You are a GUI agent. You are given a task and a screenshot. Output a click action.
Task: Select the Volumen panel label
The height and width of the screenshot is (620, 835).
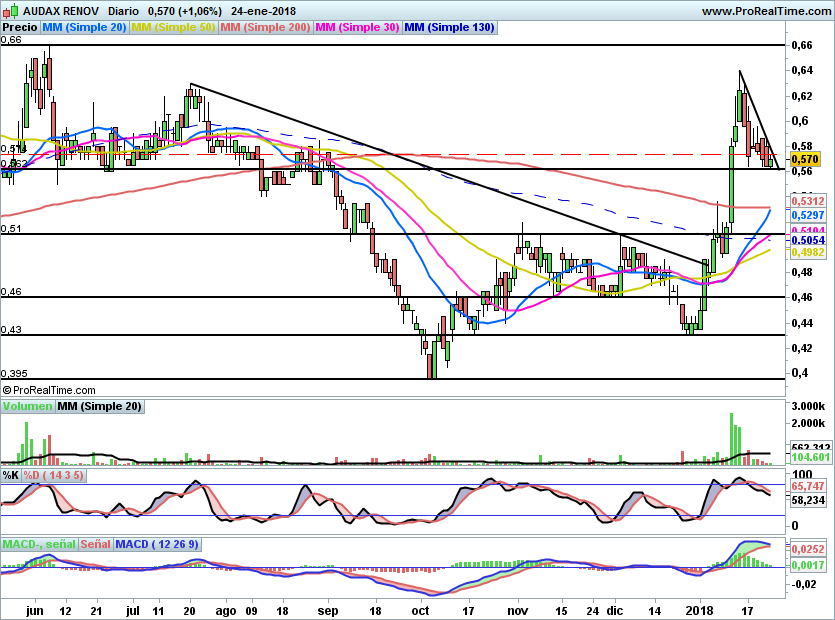[27, 406]
